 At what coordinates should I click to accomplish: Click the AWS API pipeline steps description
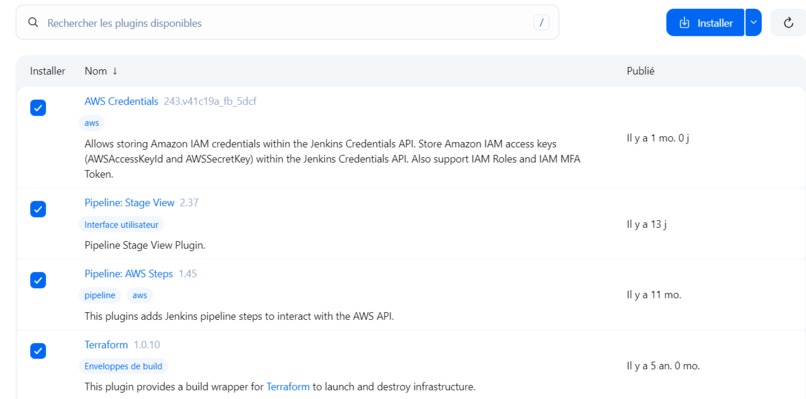(239, 316)
